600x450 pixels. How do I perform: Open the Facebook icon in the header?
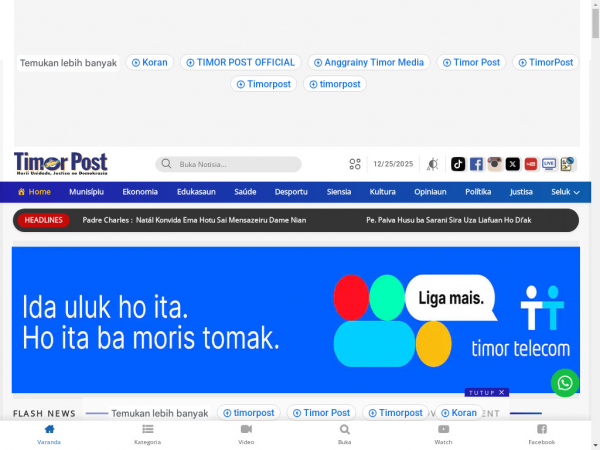click(x=476, y=164)
